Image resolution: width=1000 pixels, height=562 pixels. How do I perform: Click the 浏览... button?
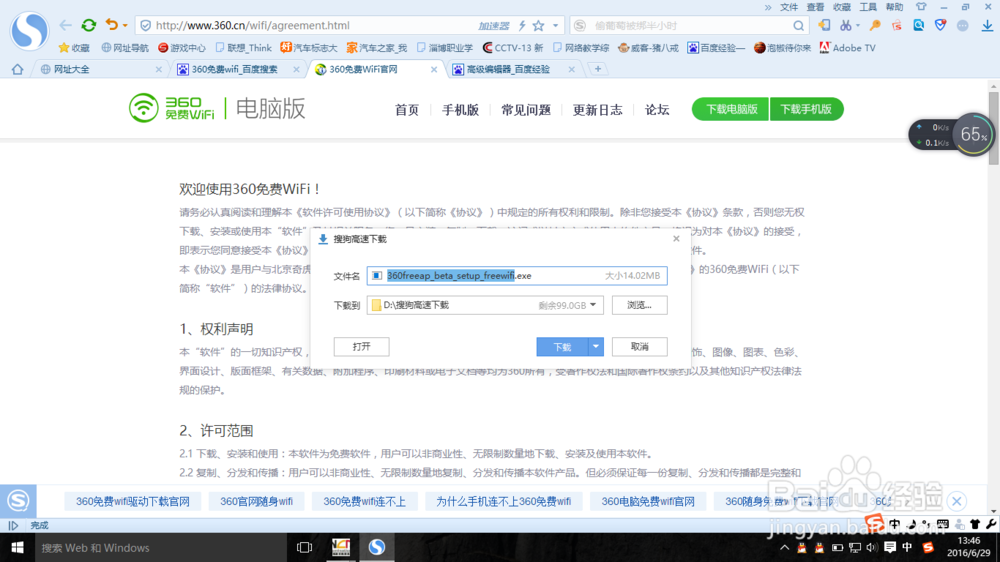click(639, 305)
